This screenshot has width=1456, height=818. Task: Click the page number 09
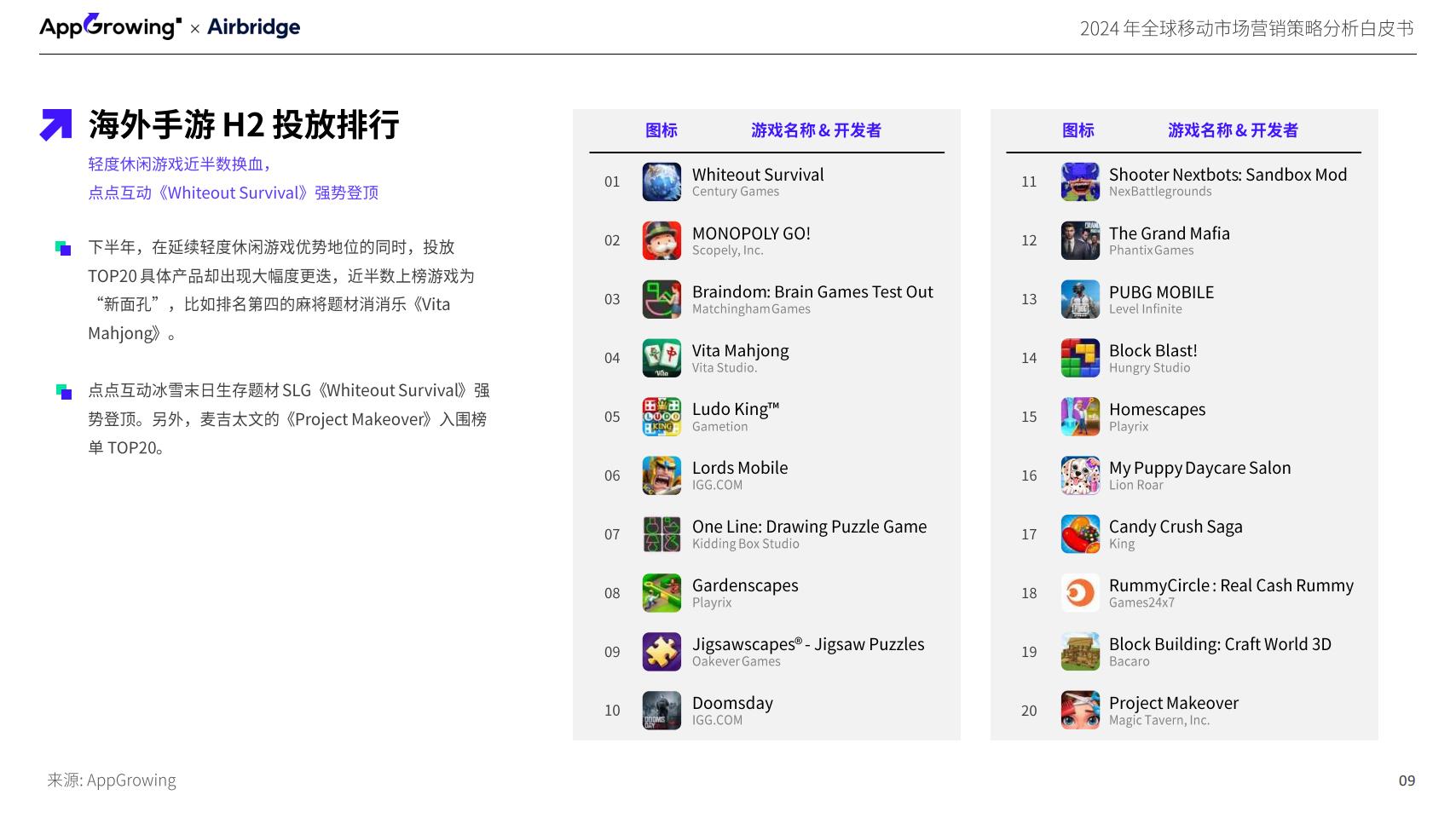tap(1407, 780)
